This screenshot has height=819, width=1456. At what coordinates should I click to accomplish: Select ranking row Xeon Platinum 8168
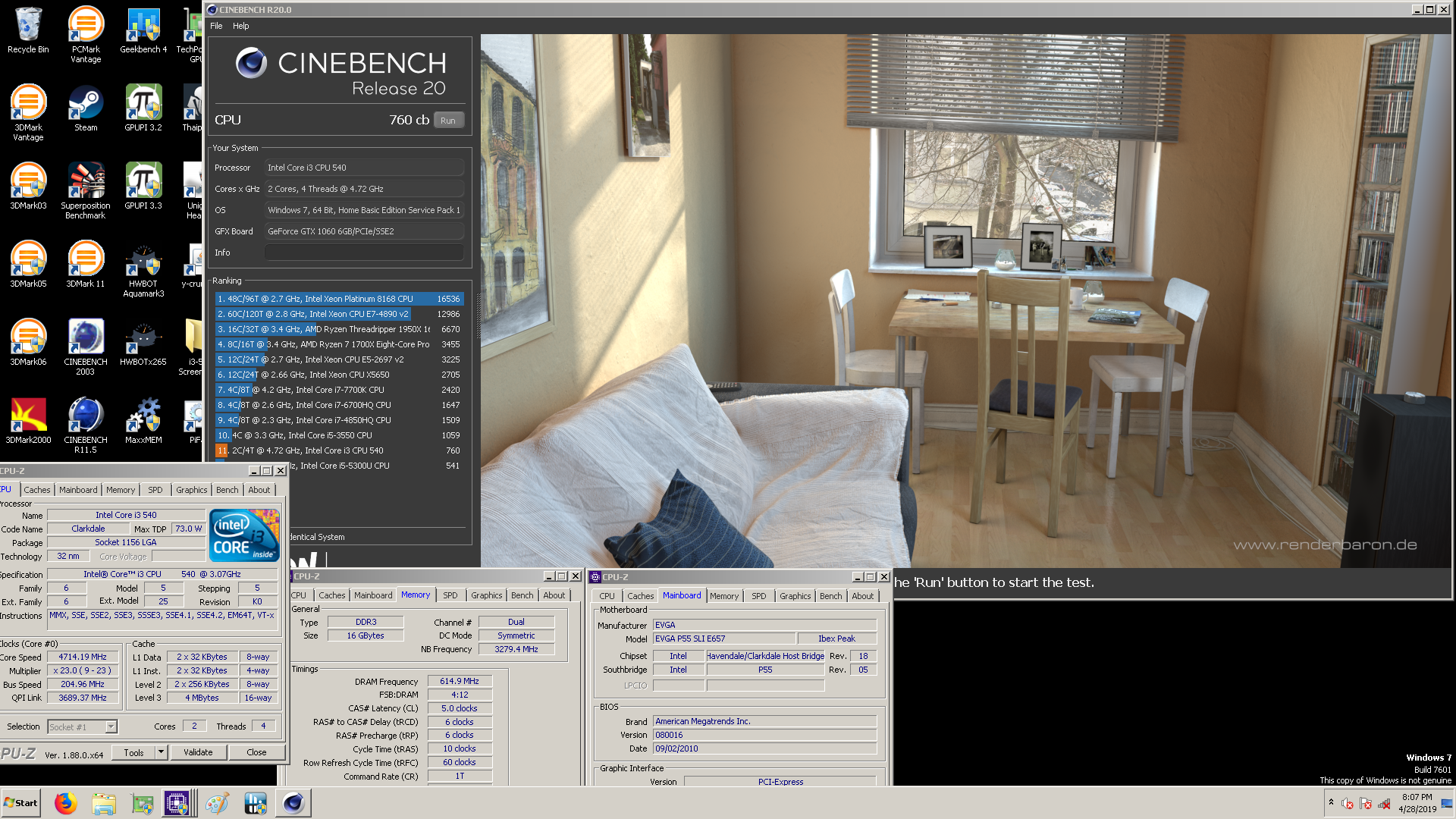pyautogui.click(x=339, y=299)
